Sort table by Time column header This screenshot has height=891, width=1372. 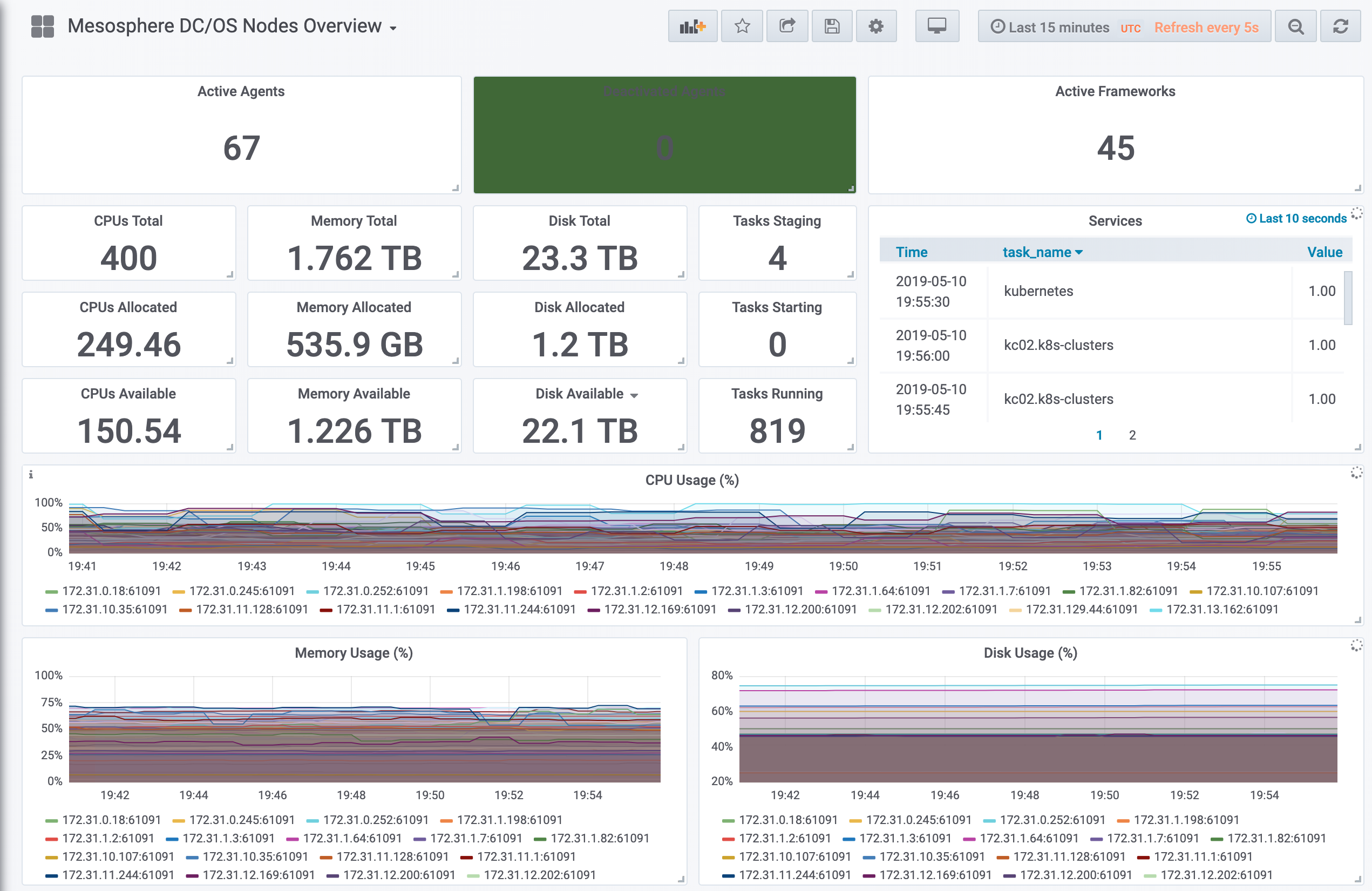pos(911,252)
